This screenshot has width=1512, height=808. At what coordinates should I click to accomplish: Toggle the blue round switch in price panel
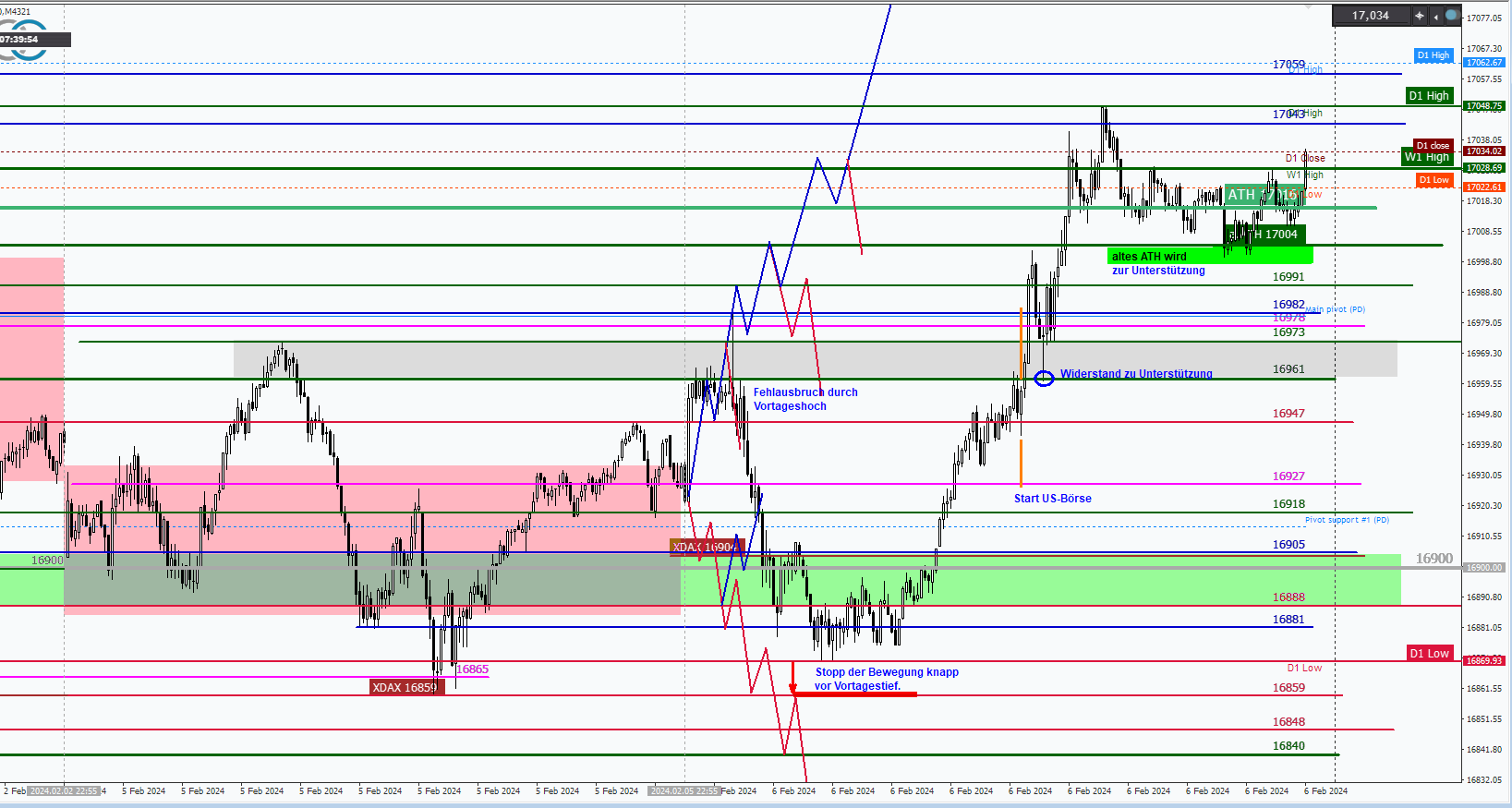[1452, 16]
